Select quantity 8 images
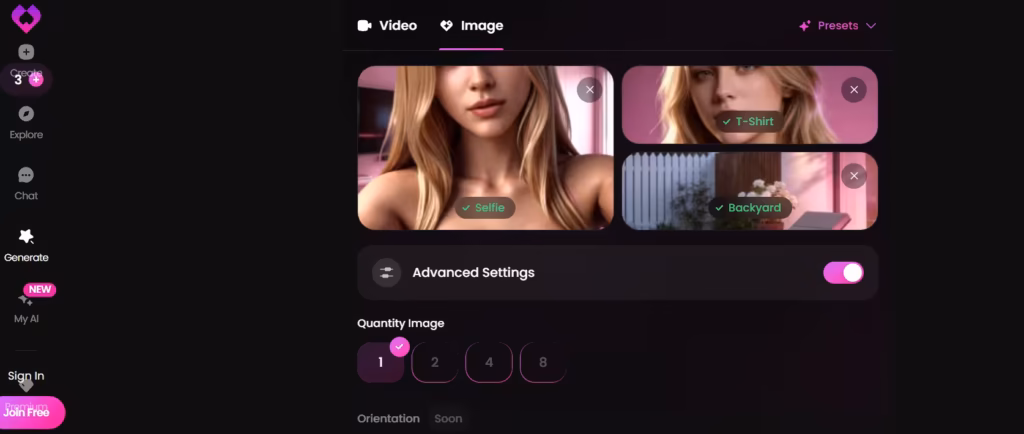Image resolution: width=1024 pixels, height=434 pixels. [543, 362]
